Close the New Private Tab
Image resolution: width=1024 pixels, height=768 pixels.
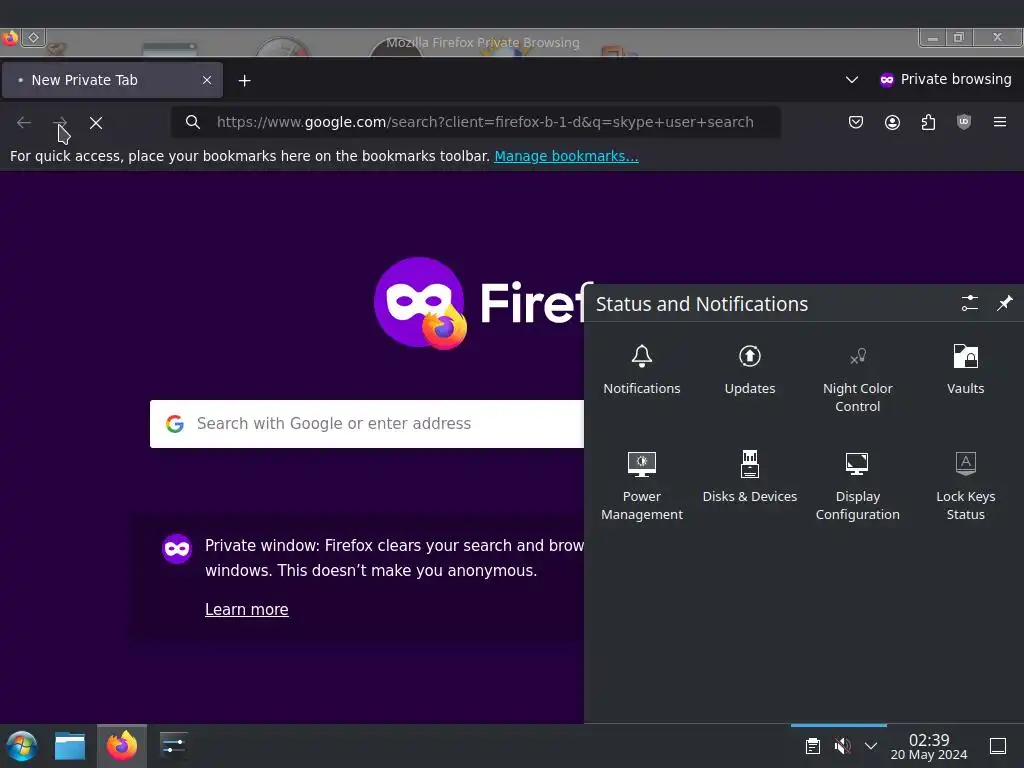tap(206, 80)
